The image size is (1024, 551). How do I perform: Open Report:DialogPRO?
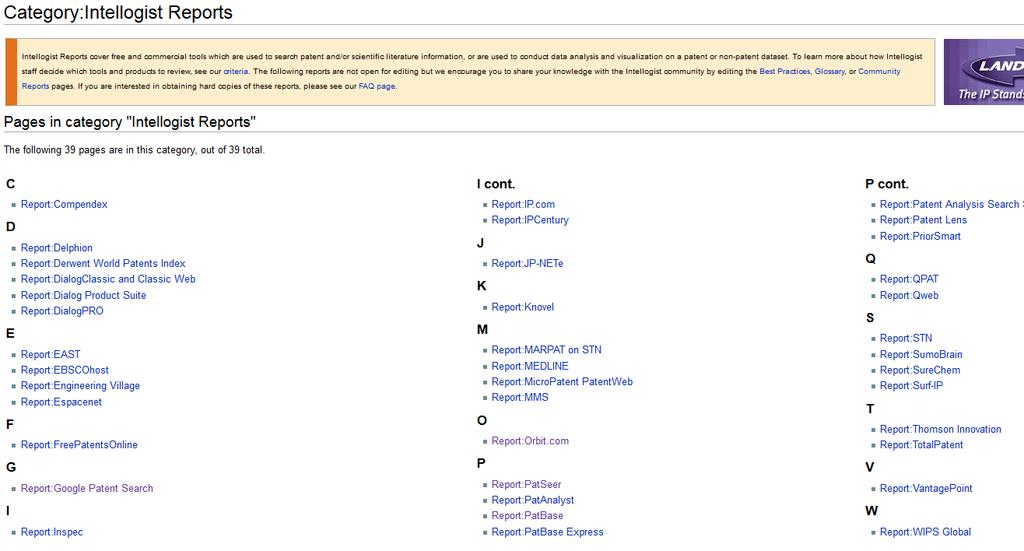(62, 311)
